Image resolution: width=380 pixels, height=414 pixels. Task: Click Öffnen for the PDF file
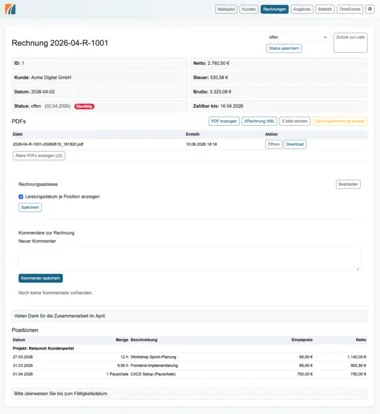274,144
